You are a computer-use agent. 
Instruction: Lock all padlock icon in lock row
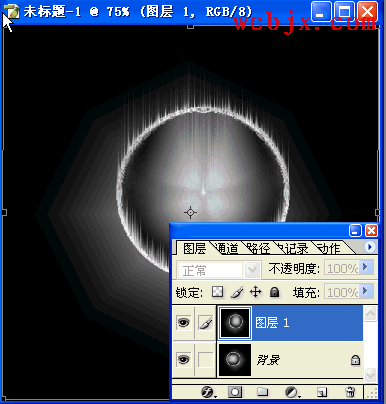pos(274,292)
